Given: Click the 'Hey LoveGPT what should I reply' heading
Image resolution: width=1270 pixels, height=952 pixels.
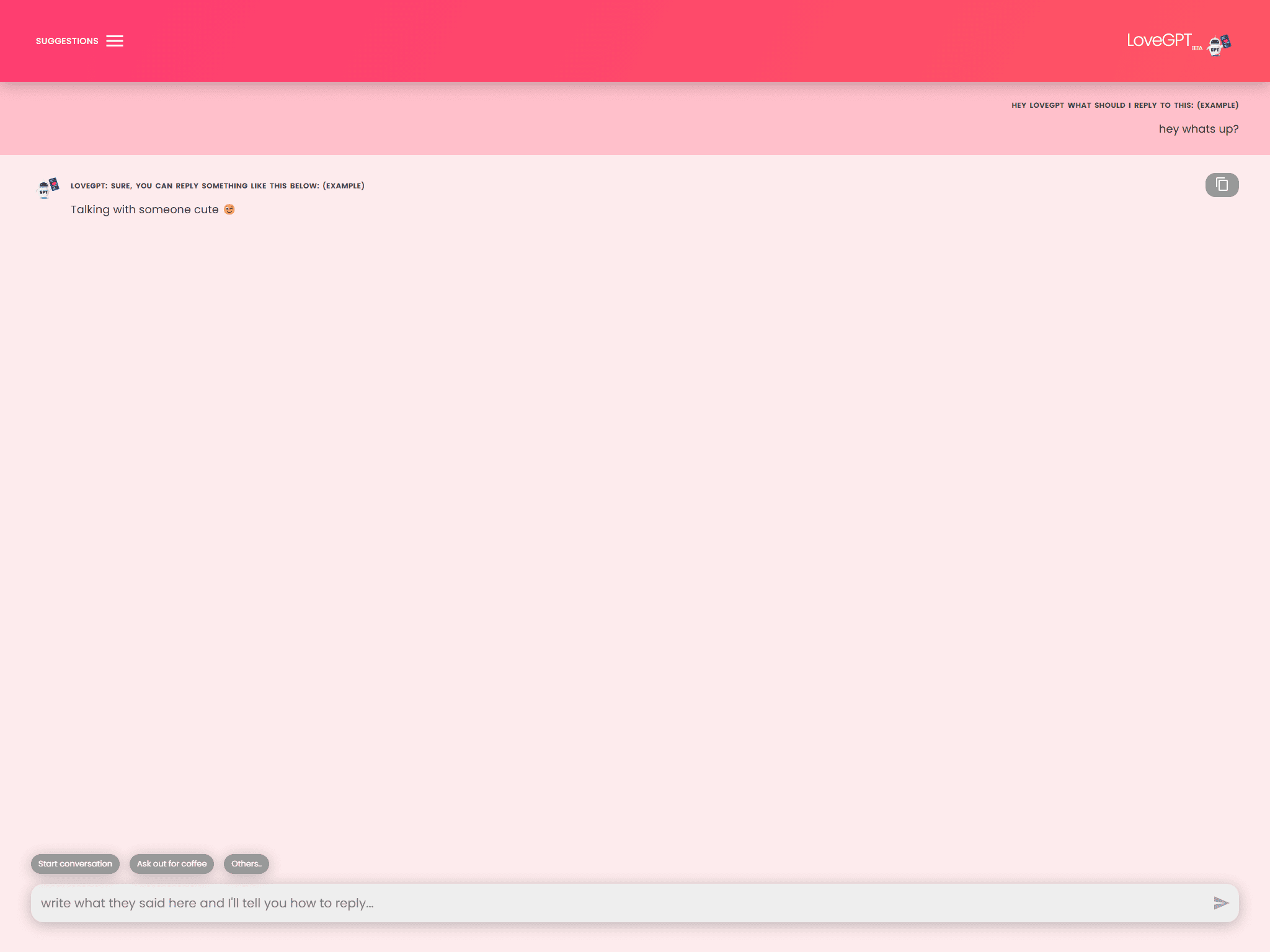Looking at the screenshot, I should coord(1125,105).
